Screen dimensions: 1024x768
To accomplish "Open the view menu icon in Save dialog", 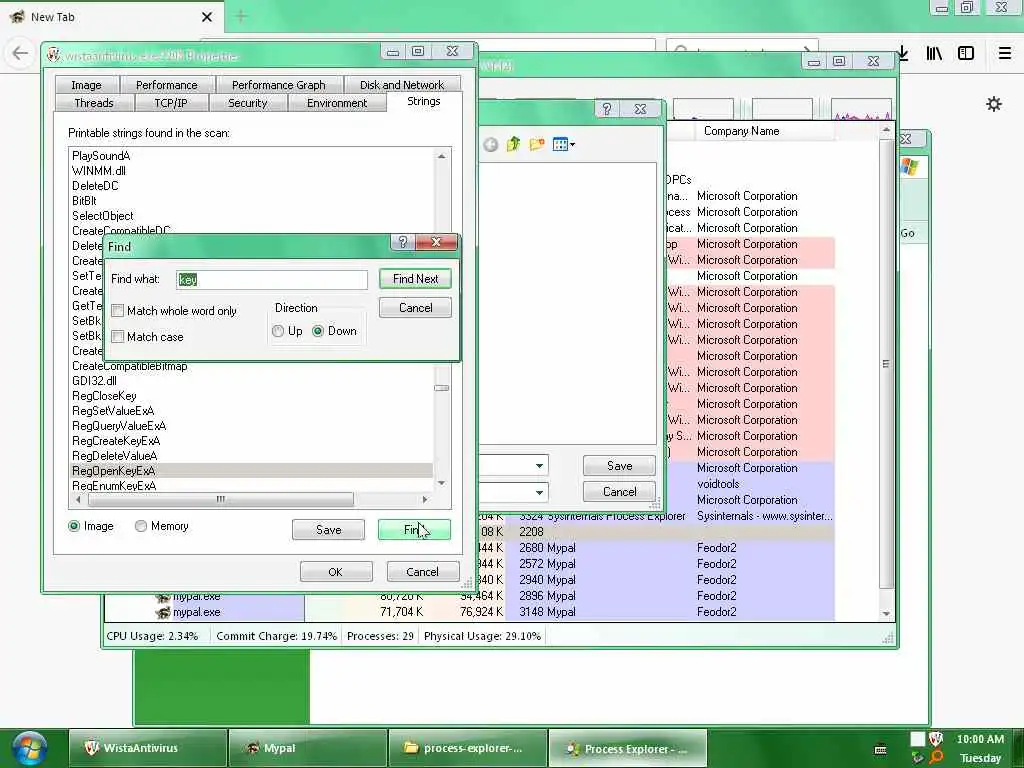I will 563,144.
